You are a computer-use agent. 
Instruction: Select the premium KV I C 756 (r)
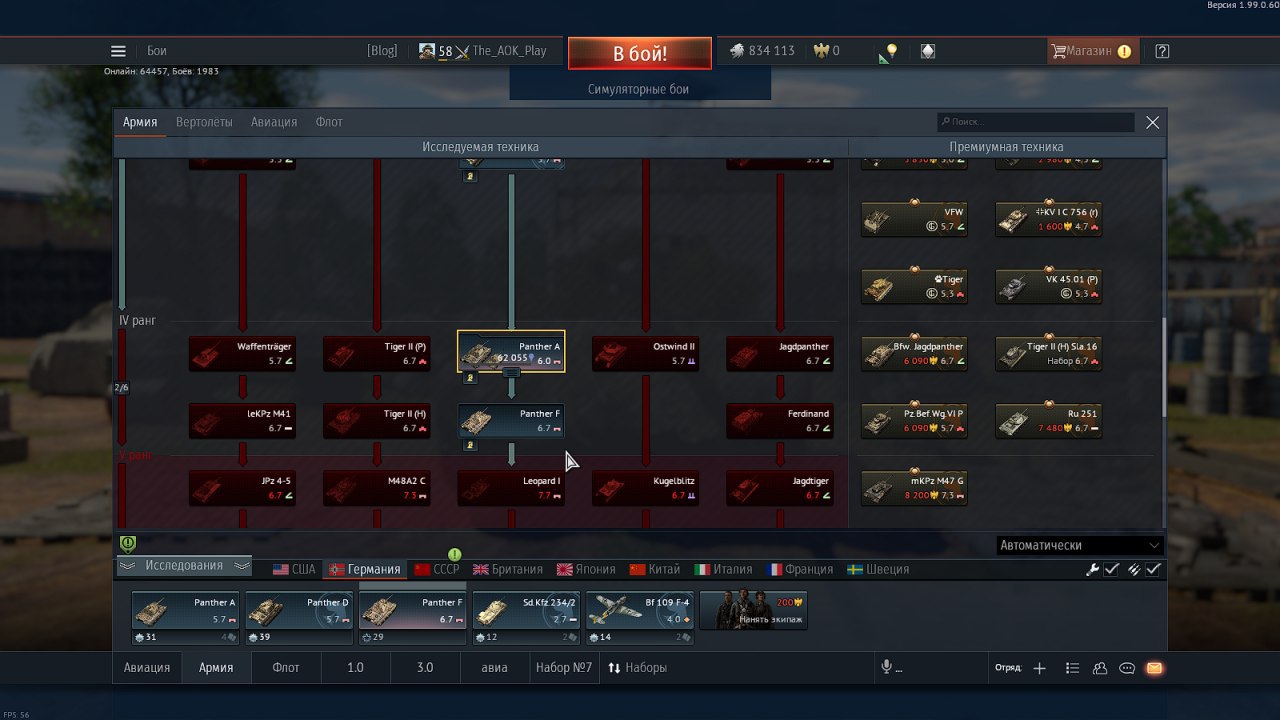tap(1048, 220)
